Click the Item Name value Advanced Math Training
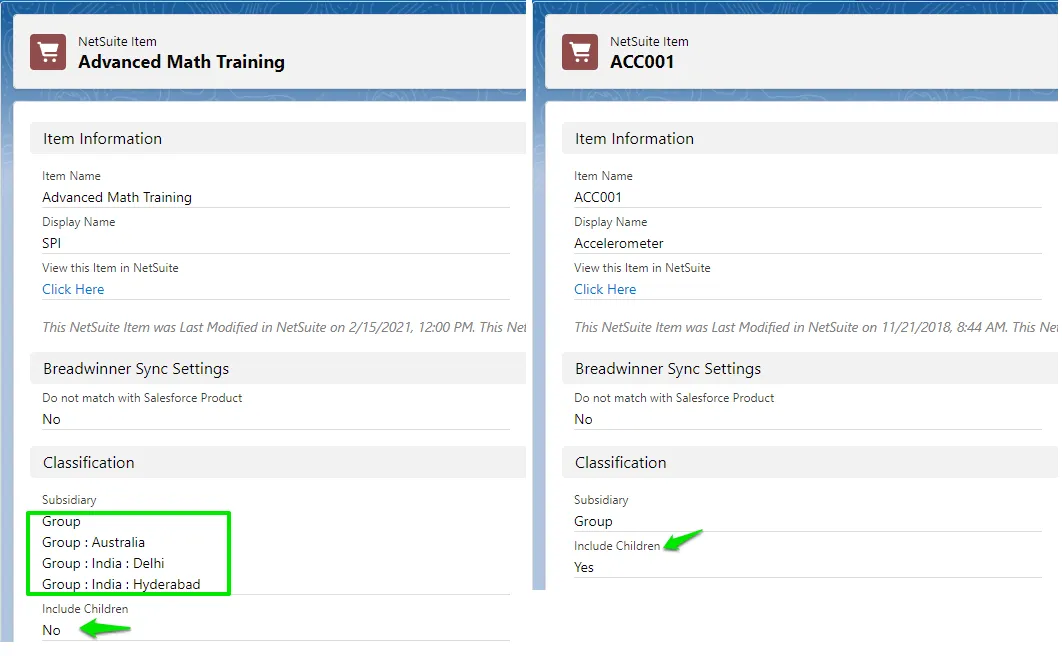1062x656 pixels. point(117,197)
